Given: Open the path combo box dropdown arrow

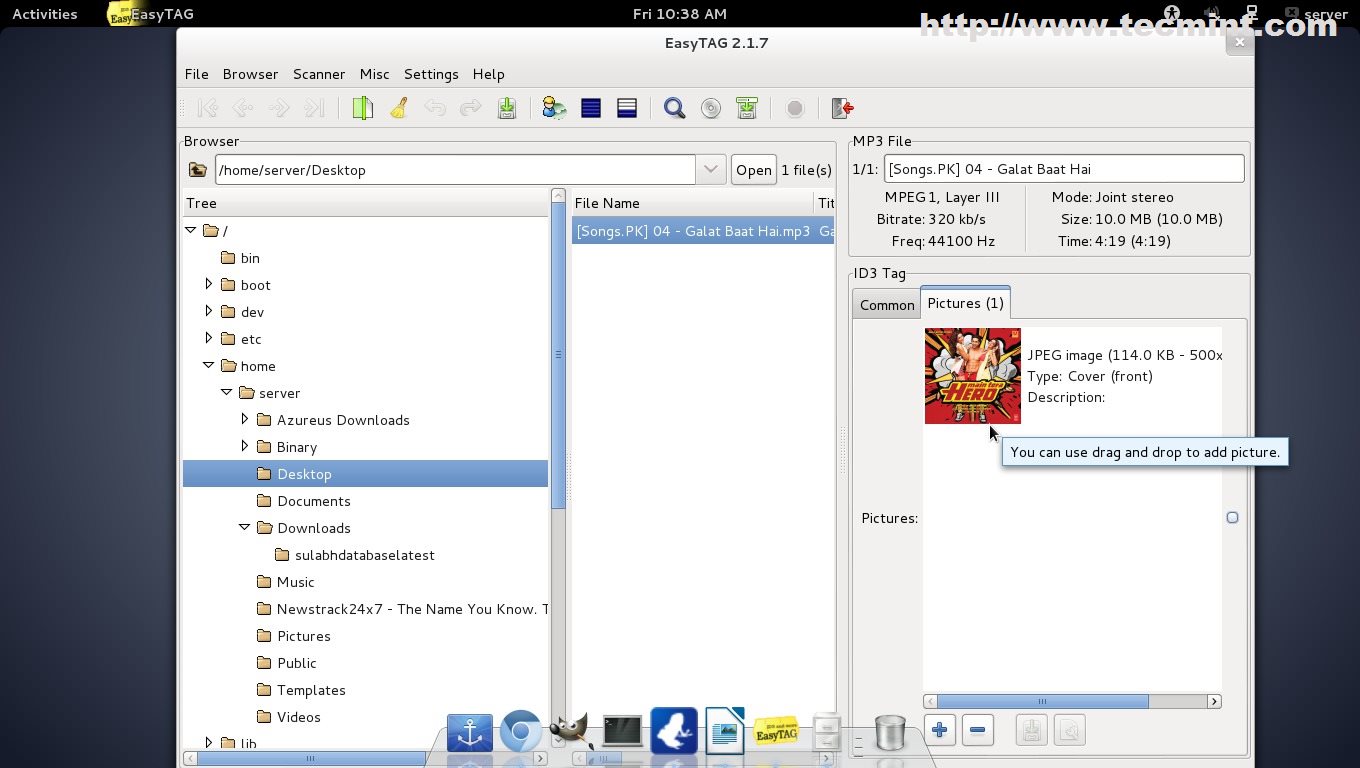Looking at the screenshot, I should 710,170.
